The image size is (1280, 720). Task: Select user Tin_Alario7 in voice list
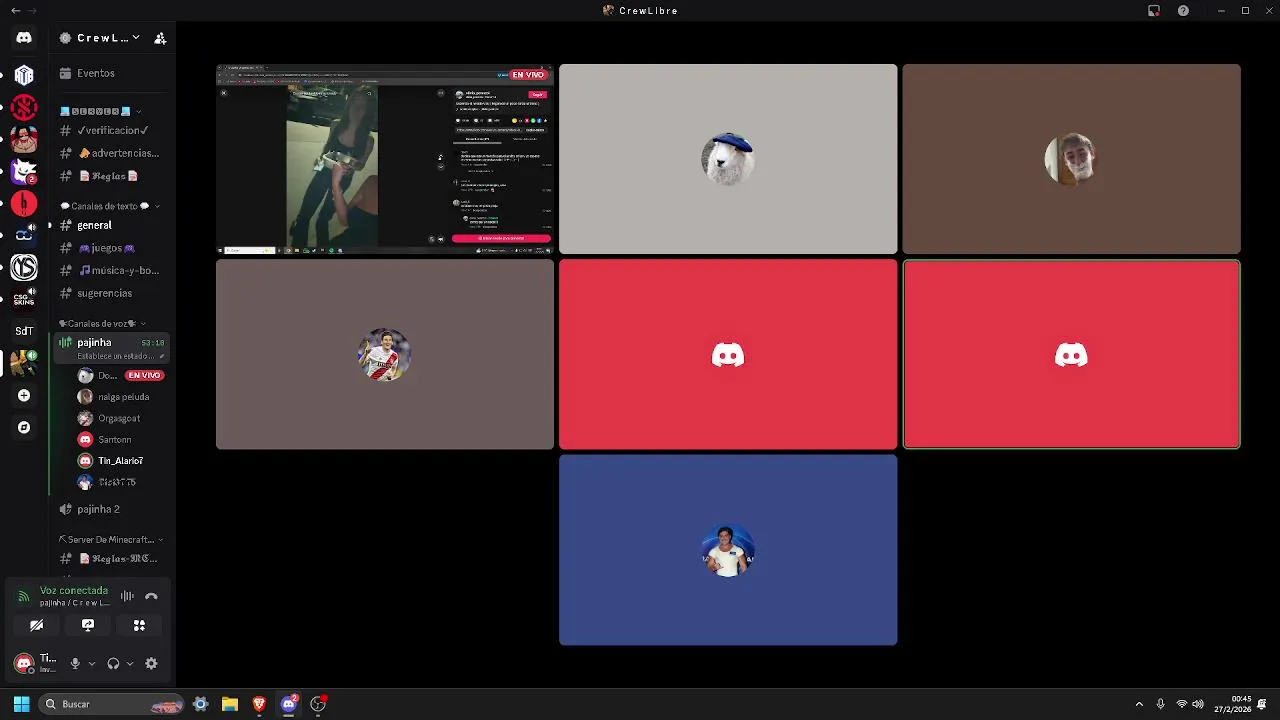pos(120,461)
